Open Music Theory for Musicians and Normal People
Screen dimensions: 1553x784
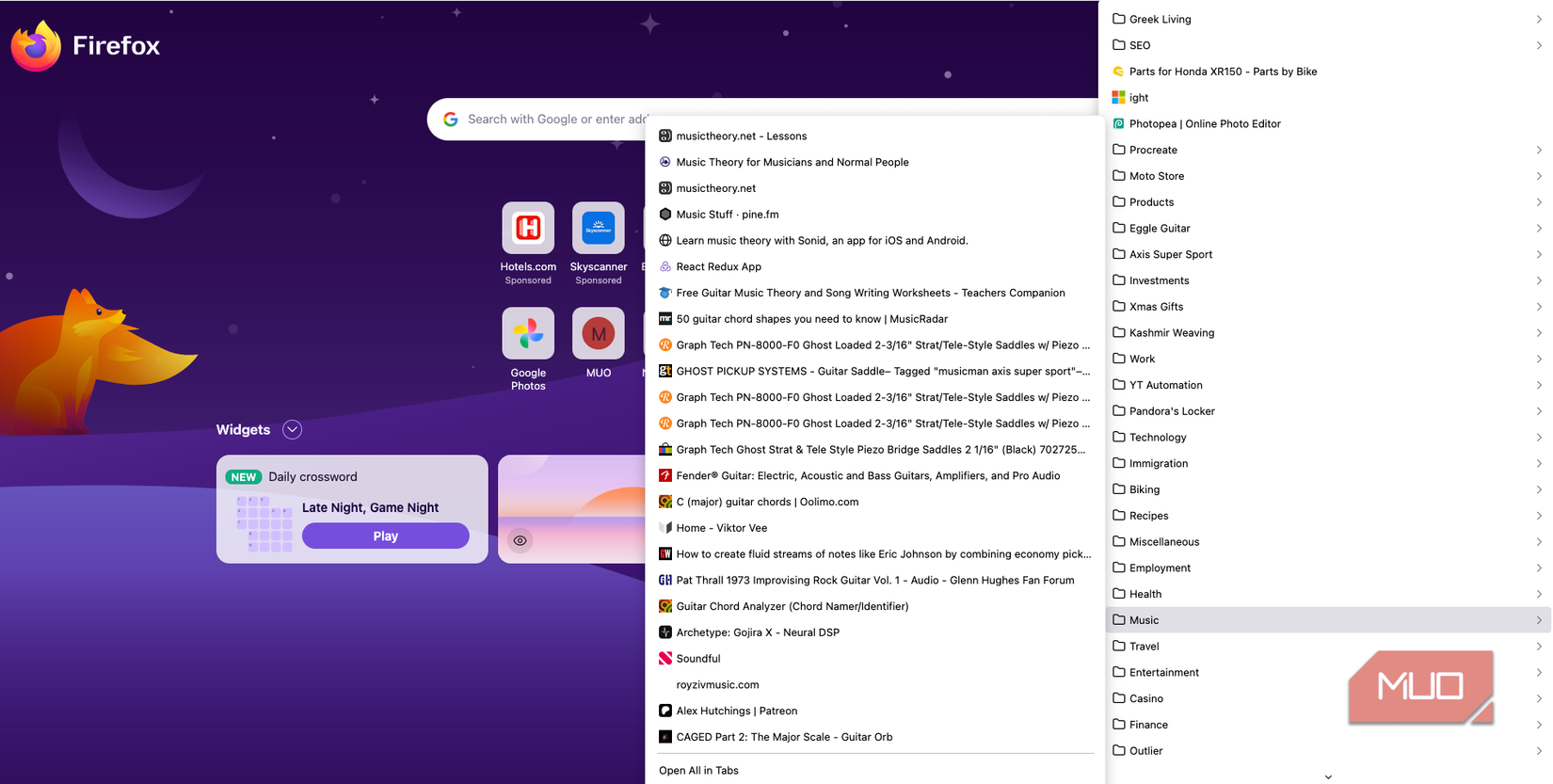click(875, 162)
